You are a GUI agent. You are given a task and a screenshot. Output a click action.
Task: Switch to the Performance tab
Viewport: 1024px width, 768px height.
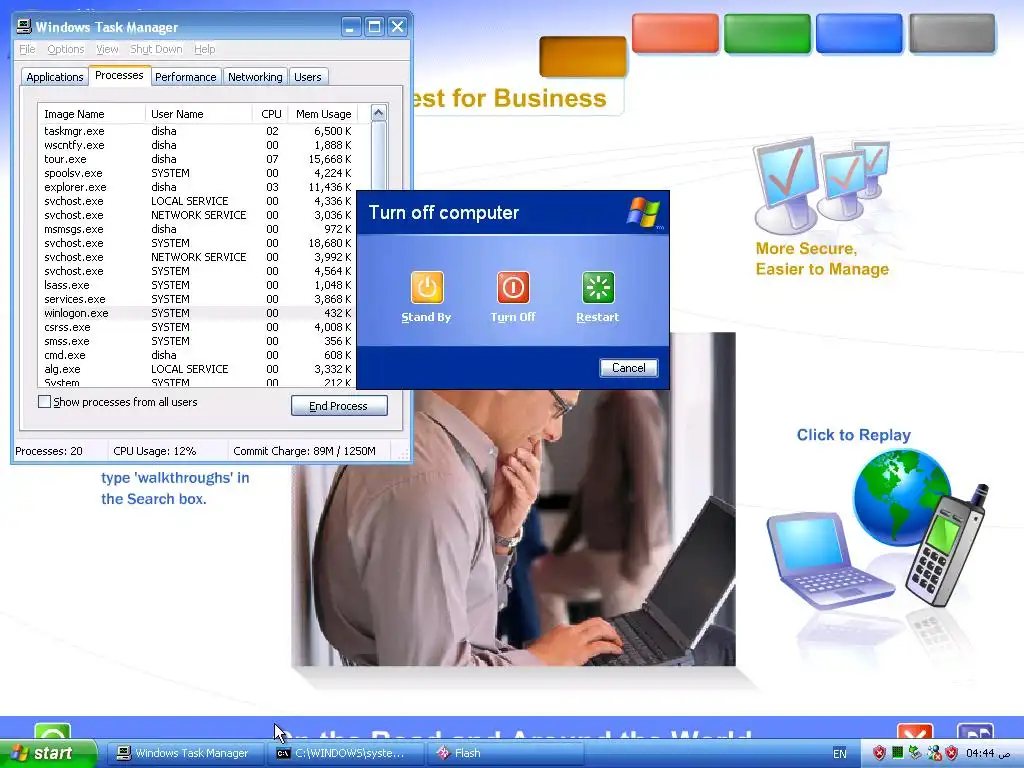(185, 77)
